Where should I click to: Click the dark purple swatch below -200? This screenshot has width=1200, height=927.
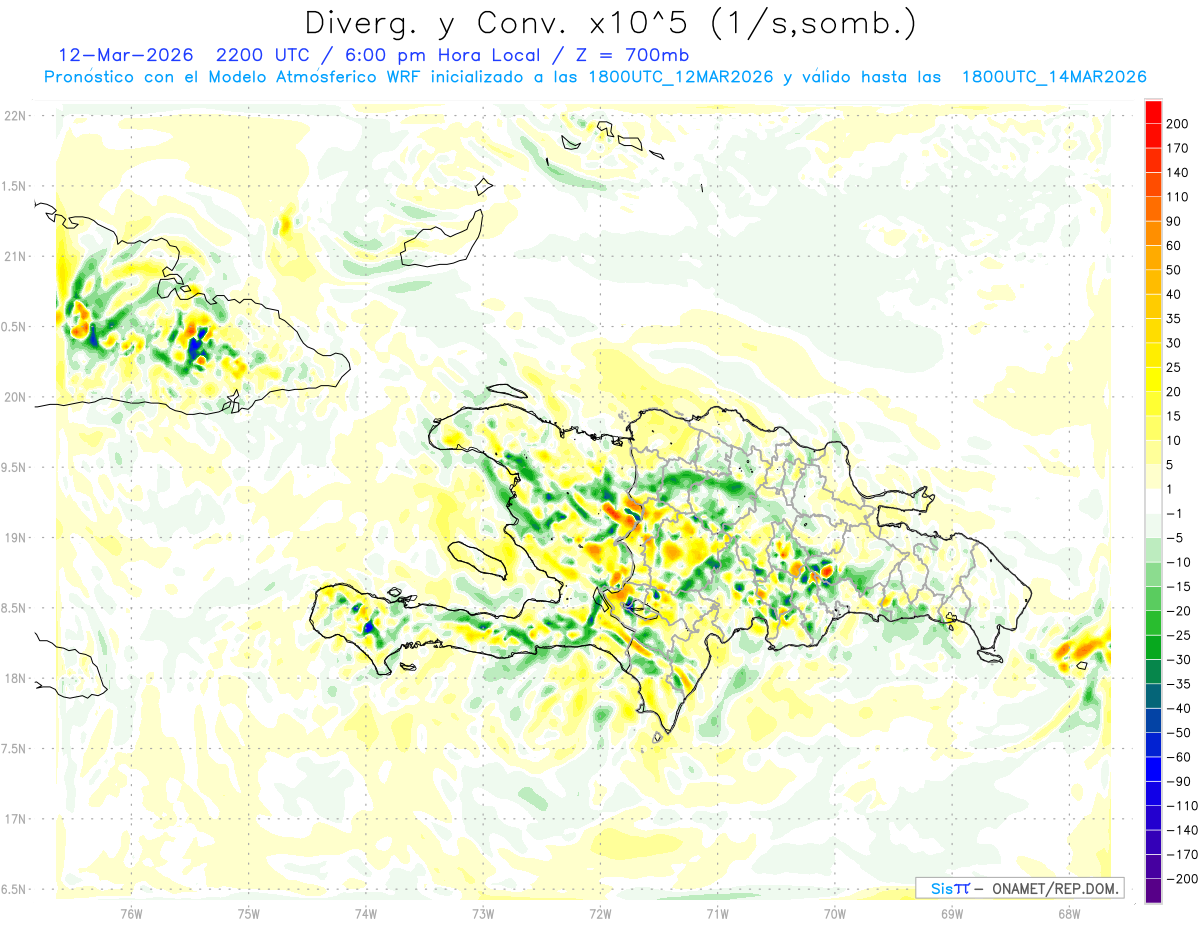pos(1153,890)
